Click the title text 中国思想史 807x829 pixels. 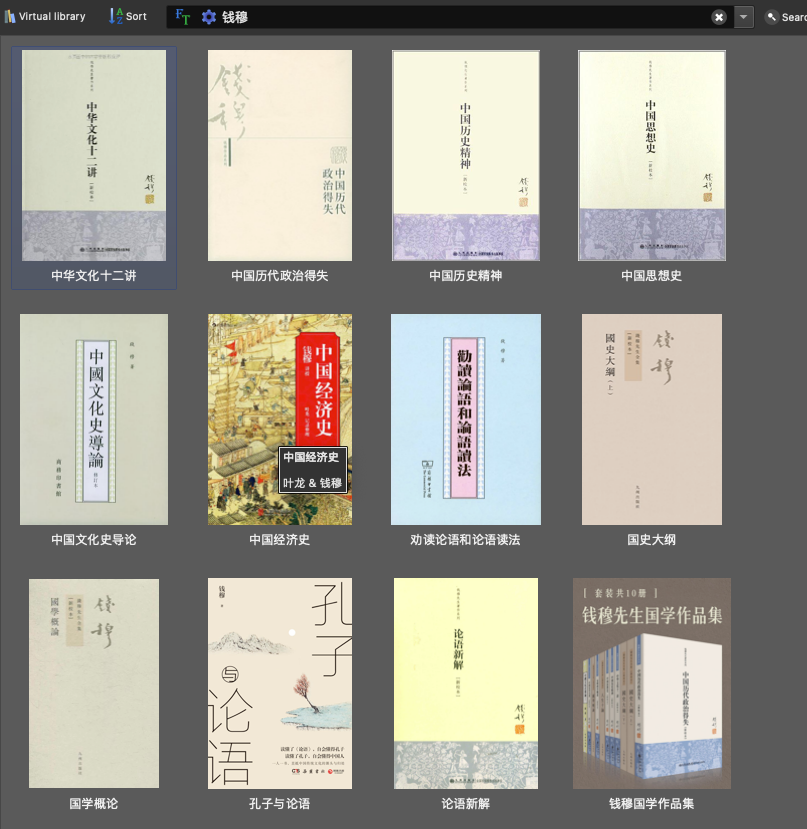pyautogui.click(x=652, y=275)
